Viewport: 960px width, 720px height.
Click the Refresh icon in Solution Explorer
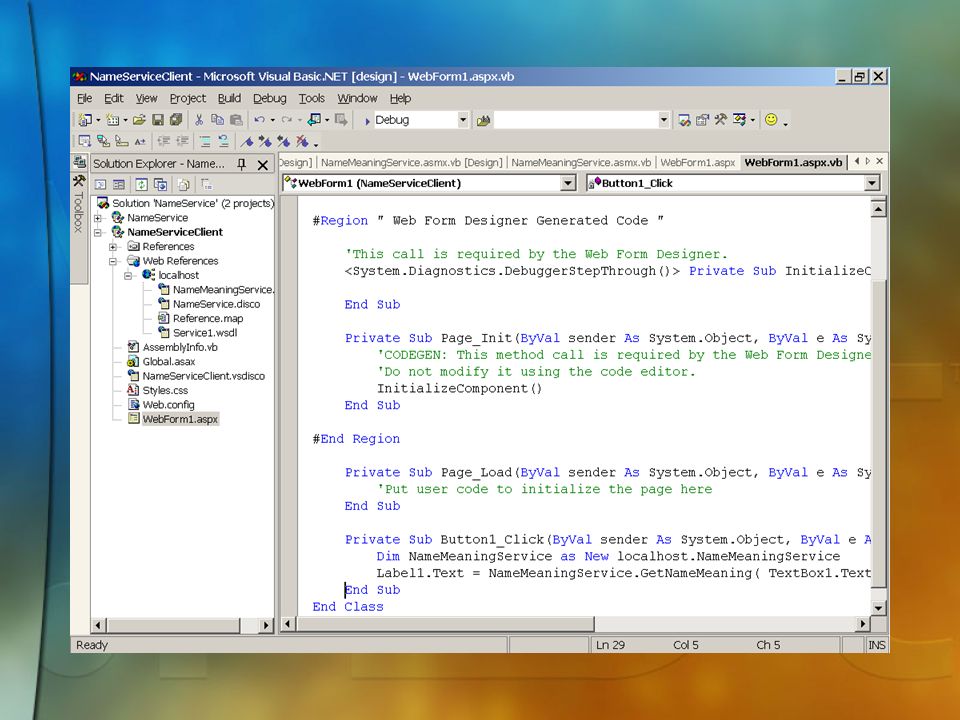coord(141,184)
